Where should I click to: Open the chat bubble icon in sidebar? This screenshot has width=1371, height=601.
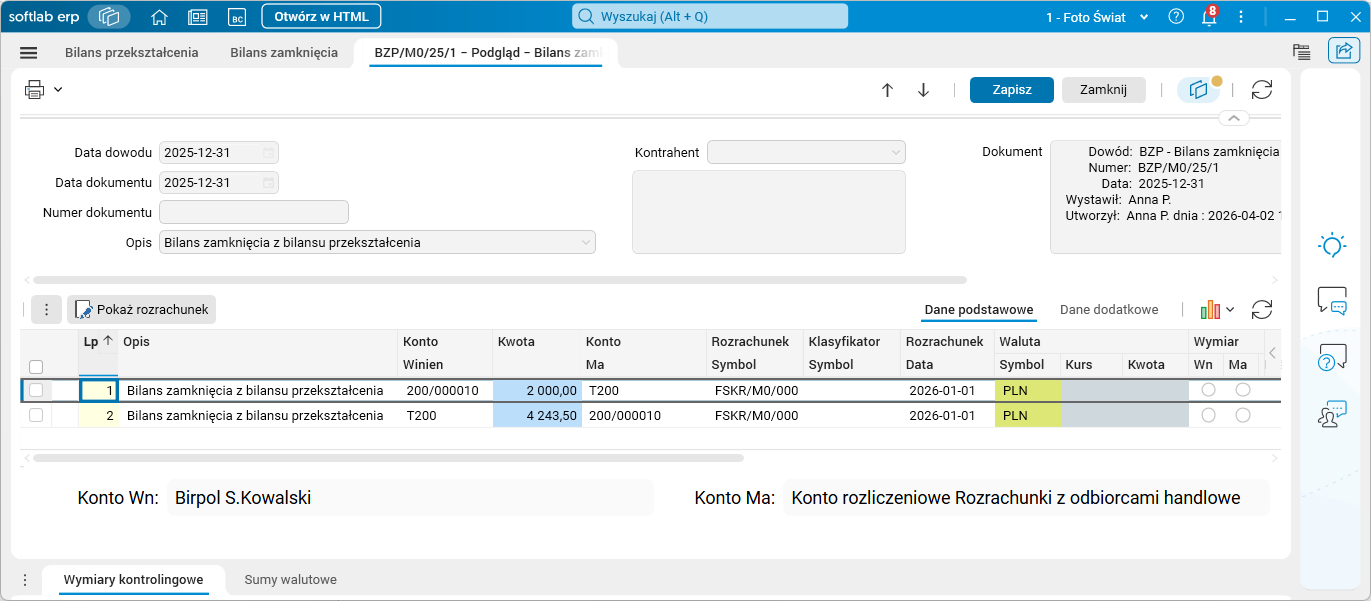point(1332,300)
